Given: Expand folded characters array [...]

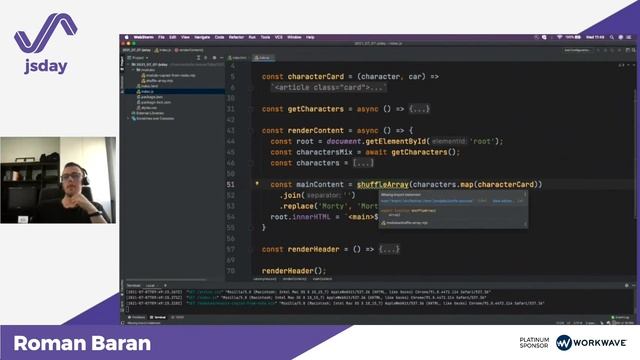Looking at the screenshot, I should click(363, 163).
